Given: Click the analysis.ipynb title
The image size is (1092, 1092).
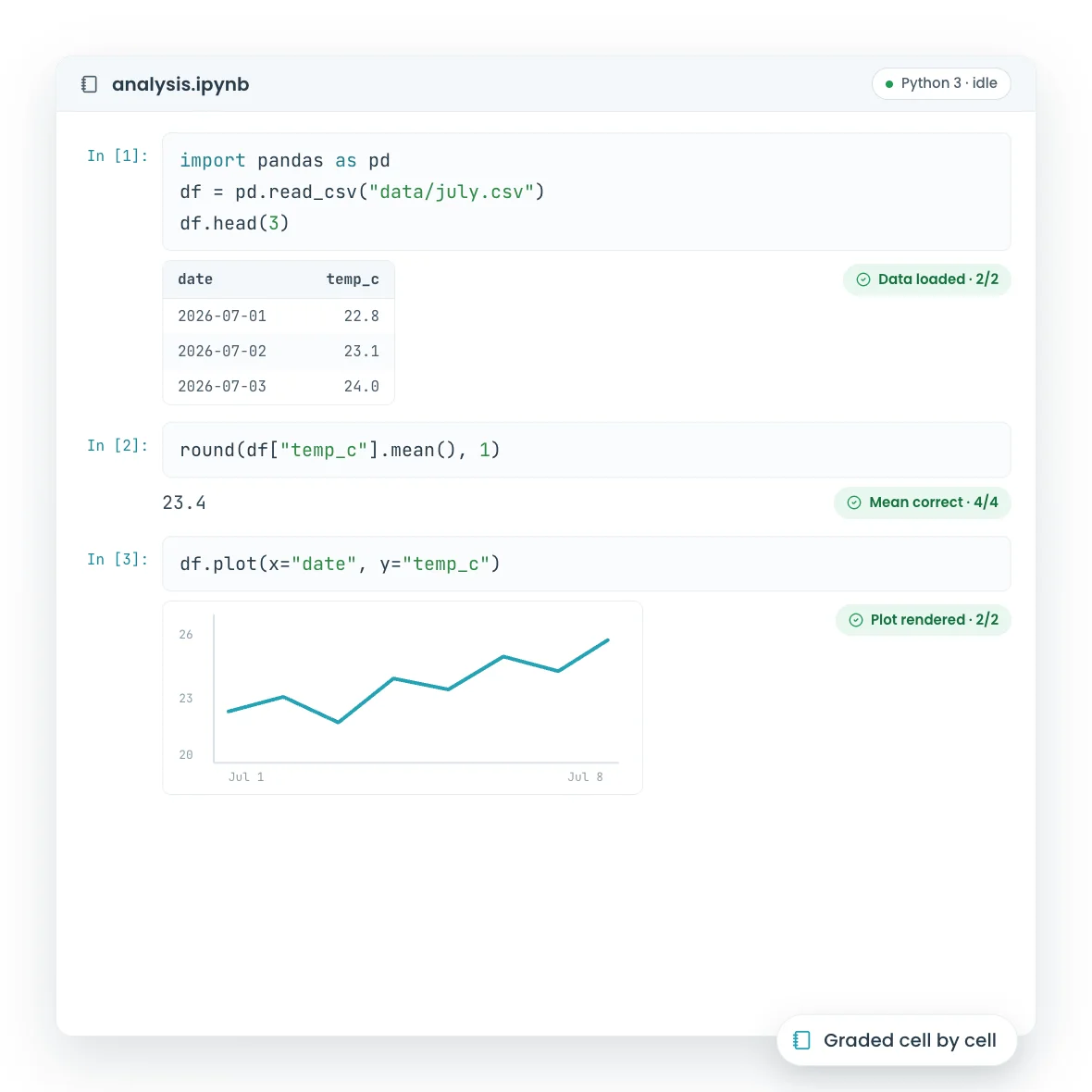Looking at the screenshot, I should click(x=180, y=84).
